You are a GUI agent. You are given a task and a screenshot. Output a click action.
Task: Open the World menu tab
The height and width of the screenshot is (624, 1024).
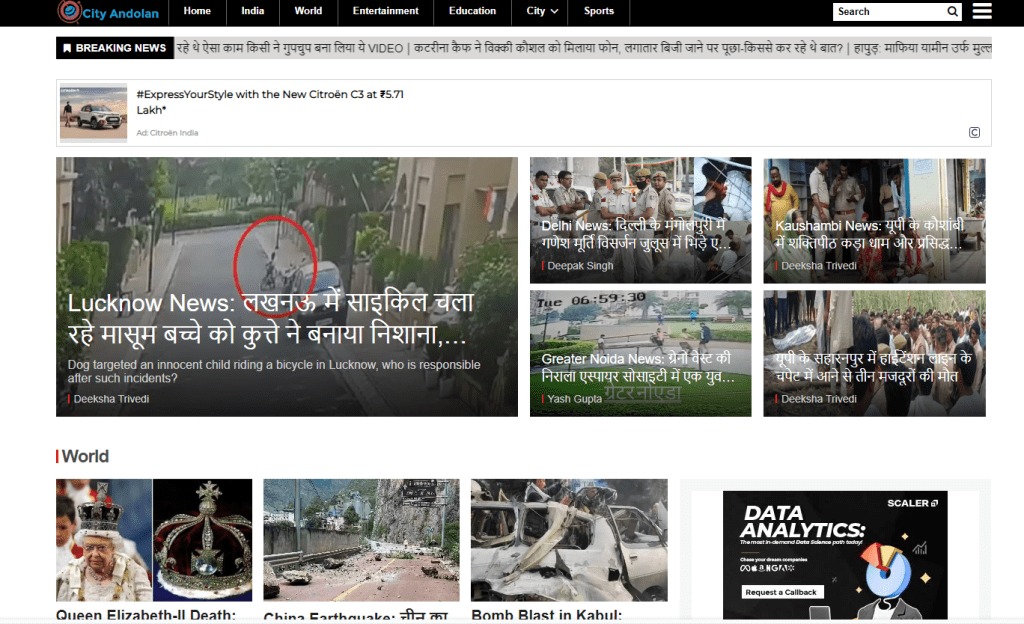click(308, 12)
